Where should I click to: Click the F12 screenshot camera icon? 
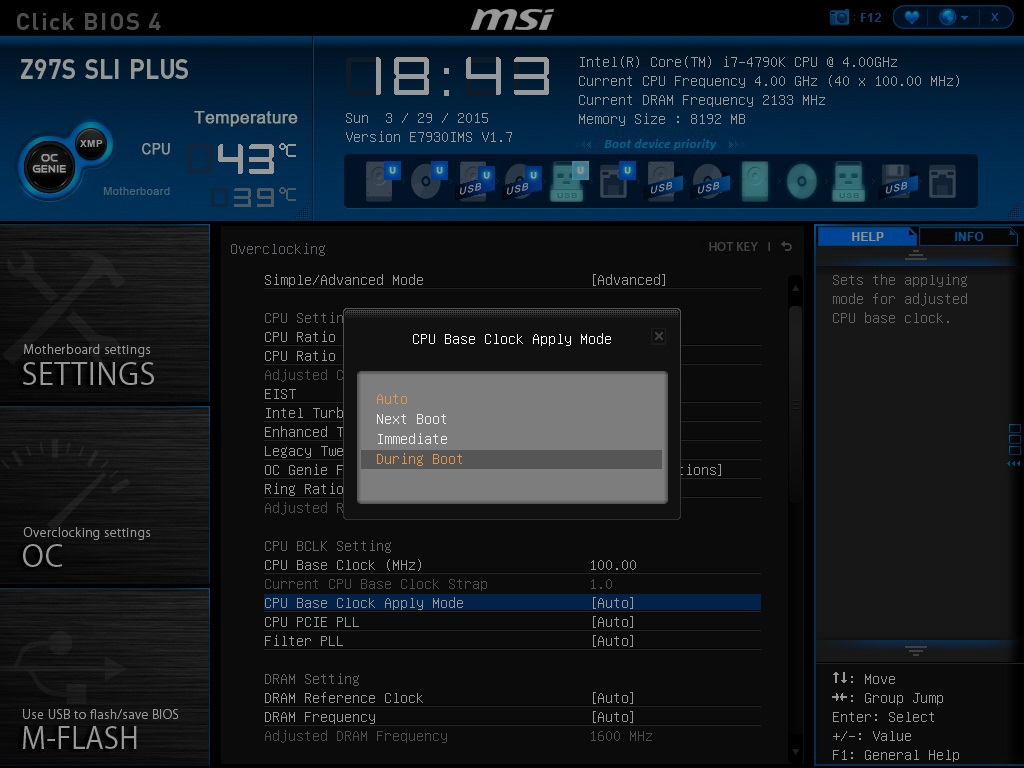click(x=839, y=17)
